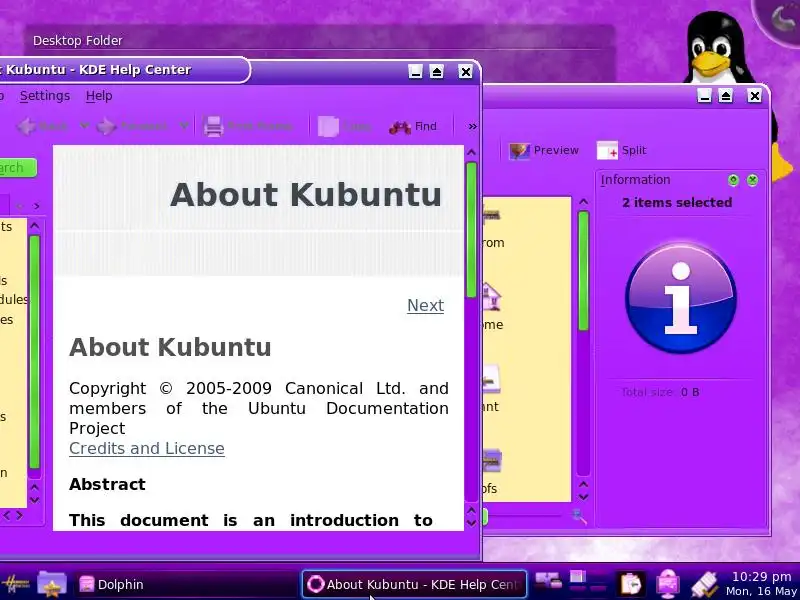Click the Desktop Folder widget title
Screen dimensions: 800x600
(x=78, y=40)
